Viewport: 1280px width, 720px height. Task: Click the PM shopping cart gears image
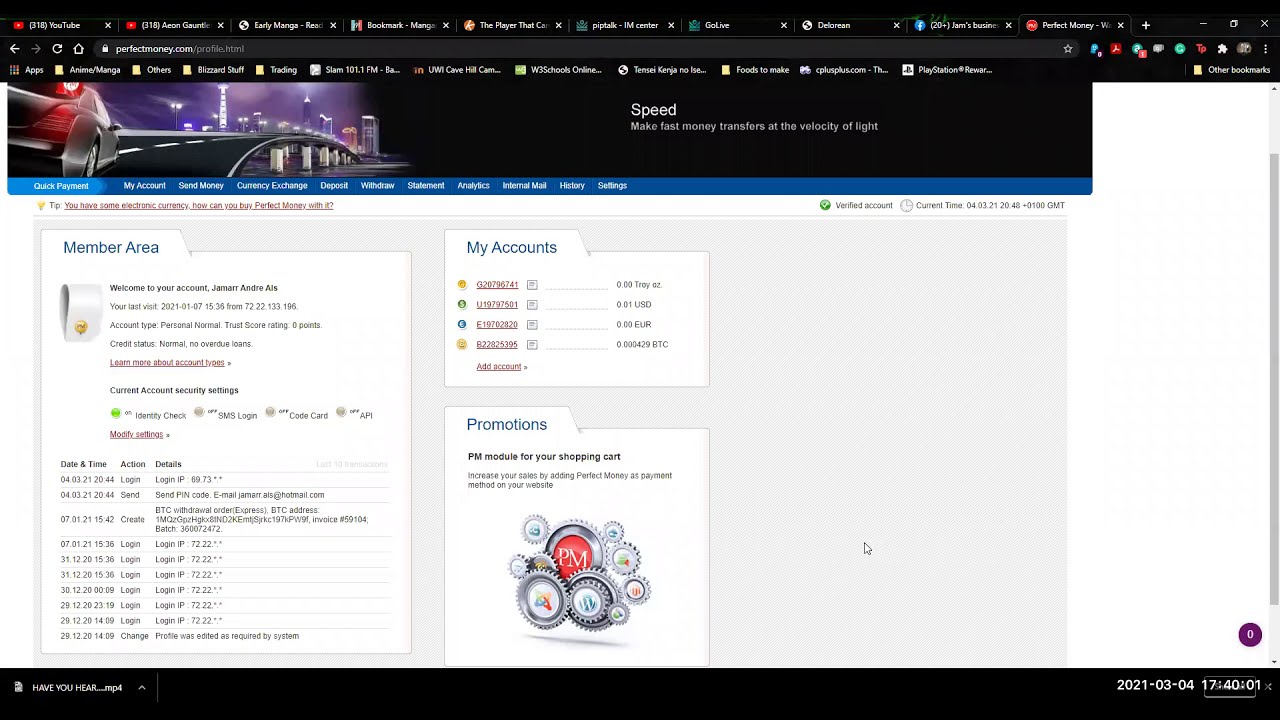[578, 580]
